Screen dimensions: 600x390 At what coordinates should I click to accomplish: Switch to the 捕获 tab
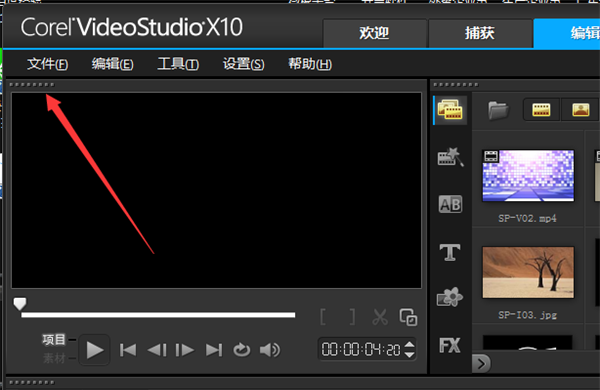pos(480,33)
